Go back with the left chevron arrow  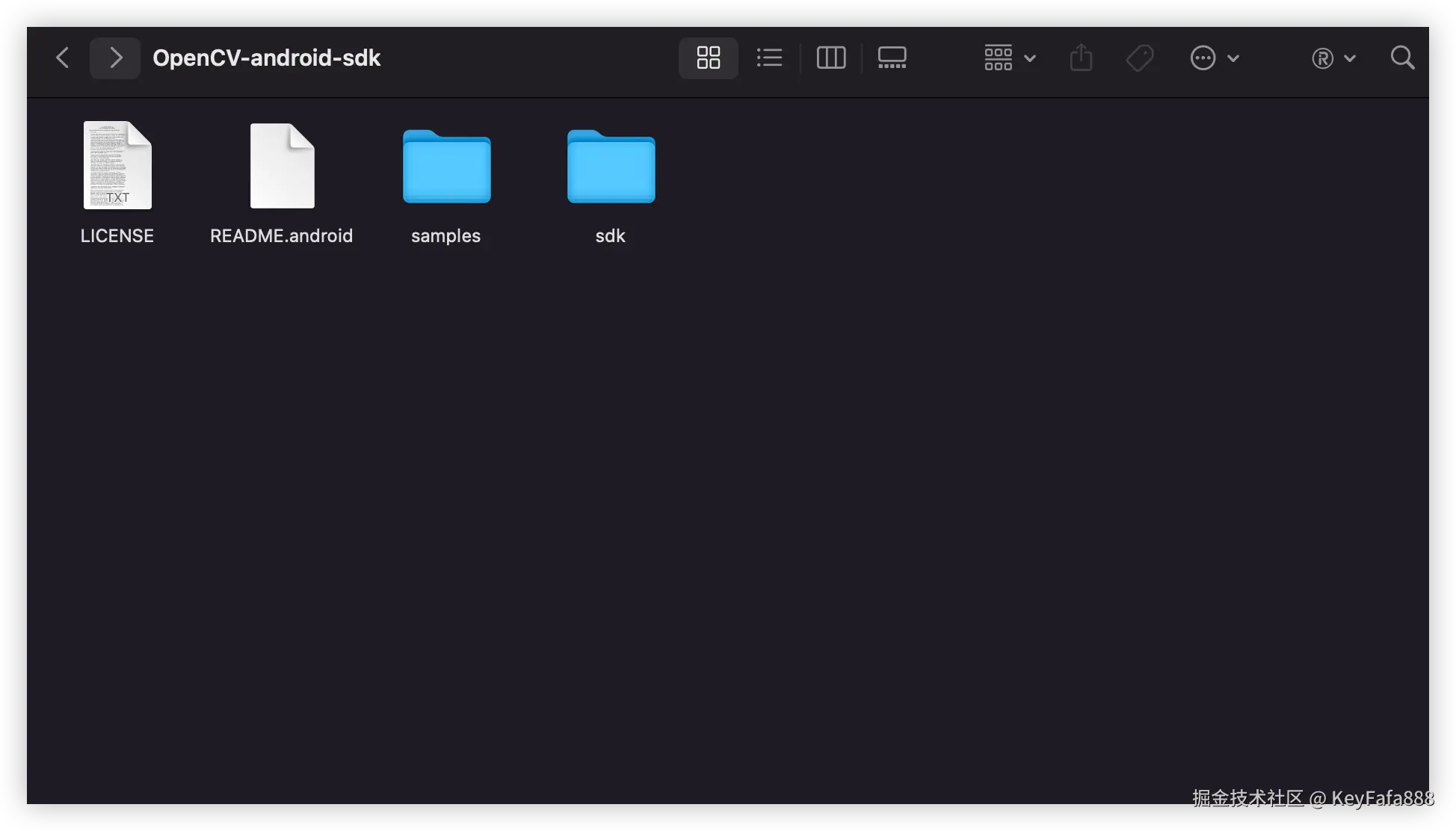coord(63,58)
